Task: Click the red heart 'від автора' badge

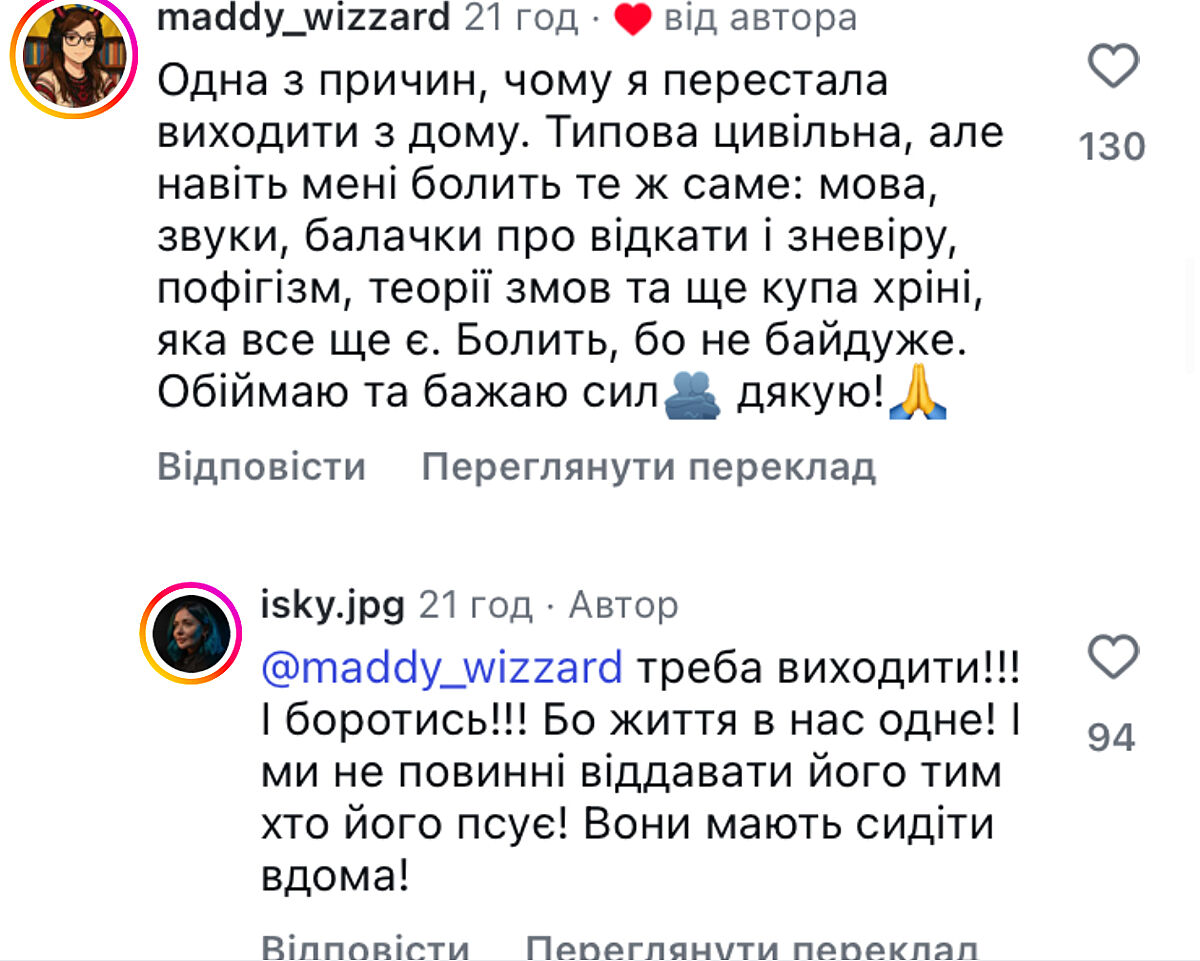Action: [633, 18]
